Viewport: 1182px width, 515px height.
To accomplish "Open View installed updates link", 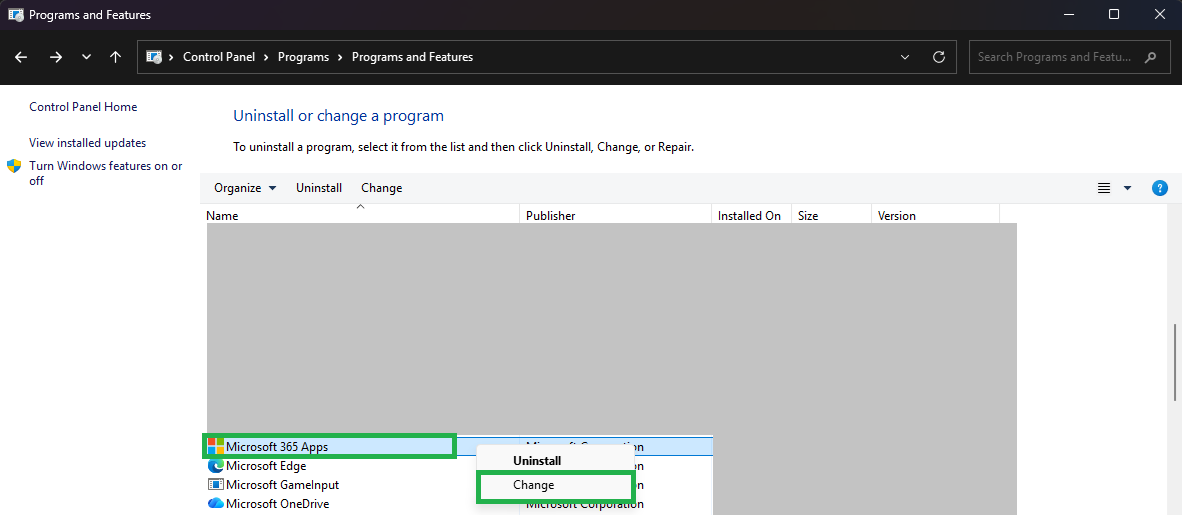I will pyautogui.click(x=87, y=143).
